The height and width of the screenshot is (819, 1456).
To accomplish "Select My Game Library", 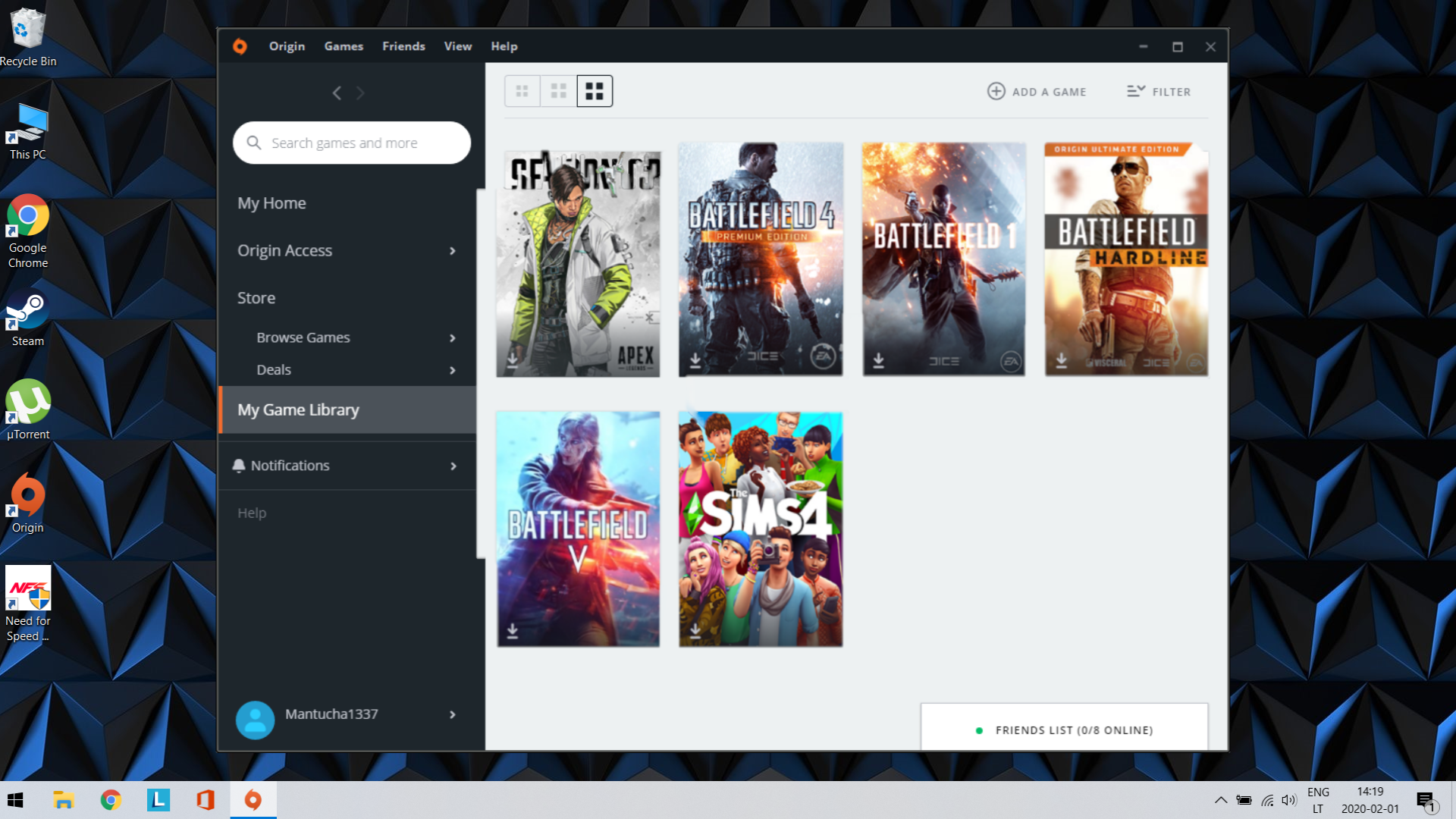I will click(x=348, y=409).
